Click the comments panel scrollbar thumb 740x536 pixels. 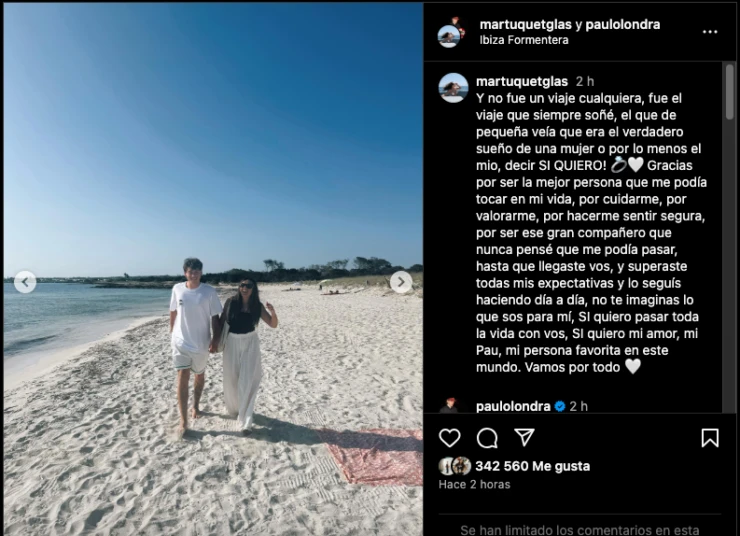click(x=730, y=92)
